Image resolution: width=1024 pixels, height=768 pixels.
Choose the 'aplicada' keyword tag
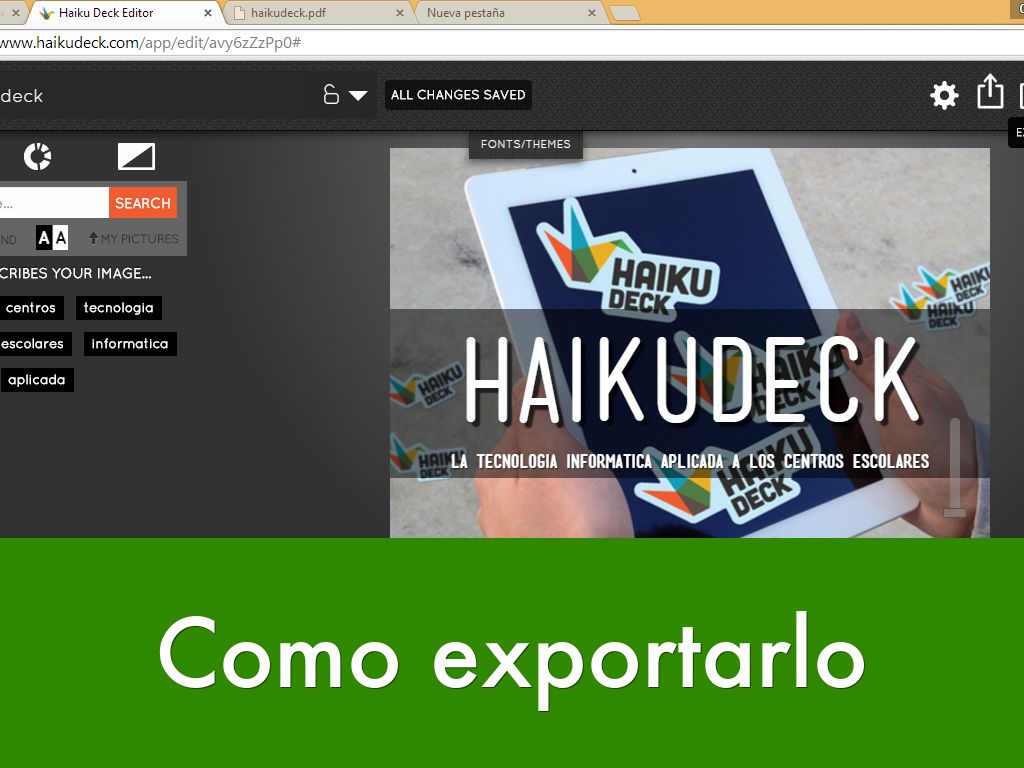coord(36,380)
